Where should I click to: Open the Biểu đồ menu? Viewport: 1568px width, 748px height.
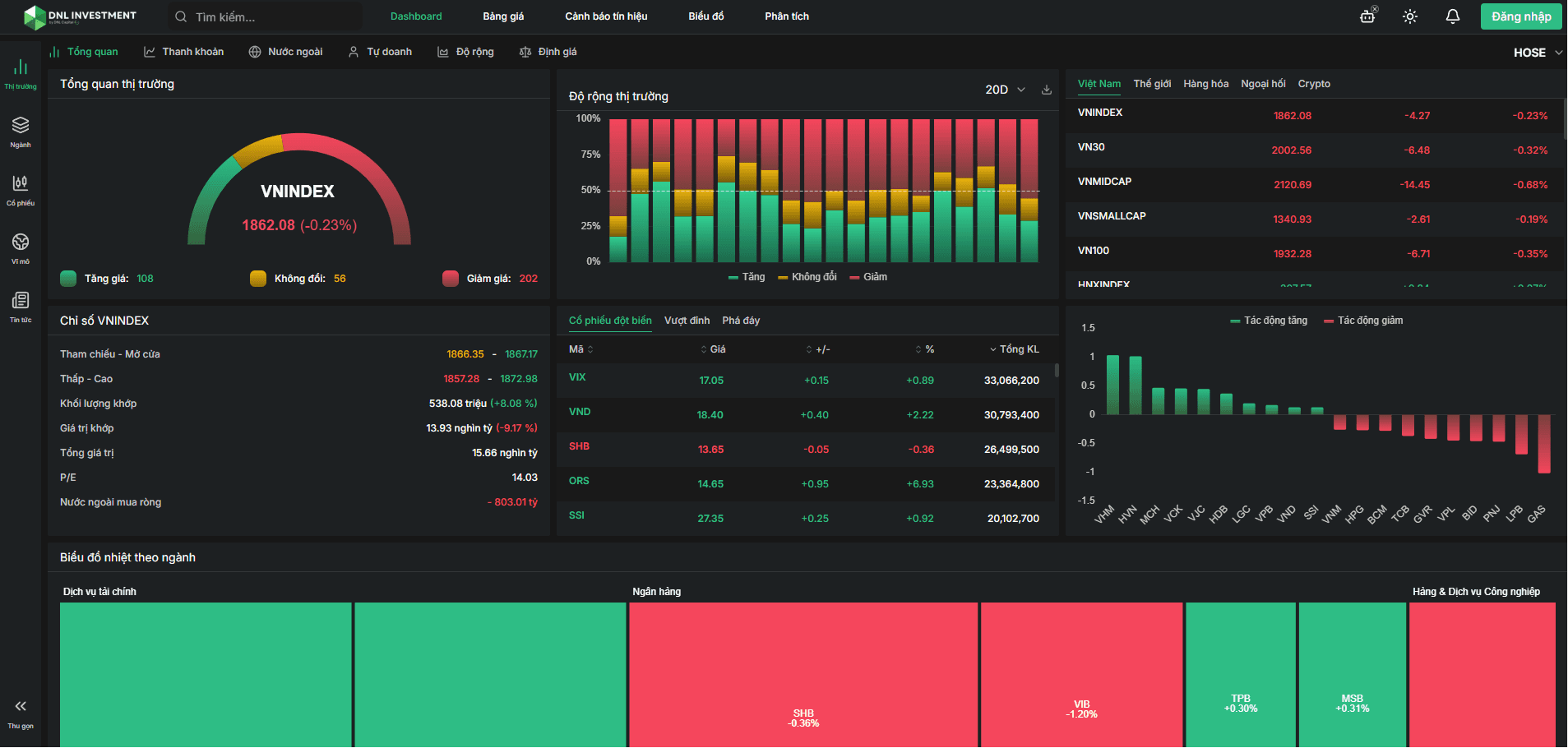[x=706, y=16]
